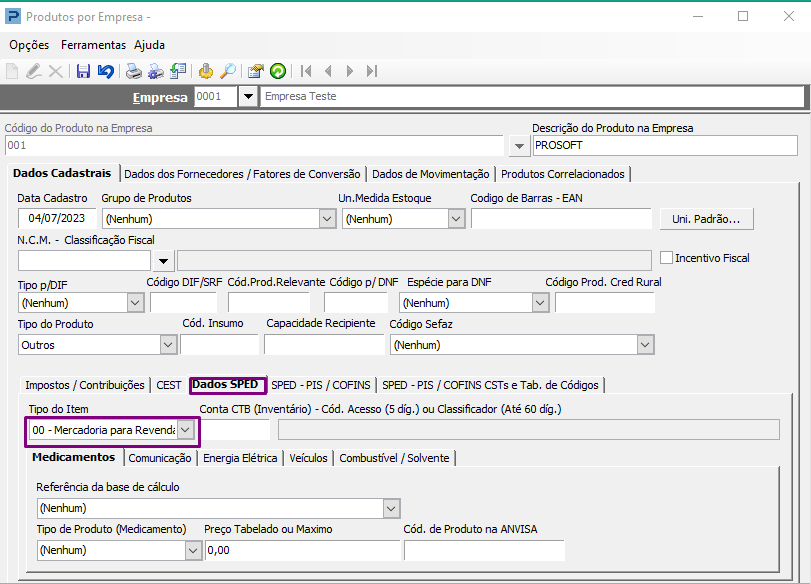
Task: Switch to Produtos Correlacionados tab
Action: click(562, 174)
